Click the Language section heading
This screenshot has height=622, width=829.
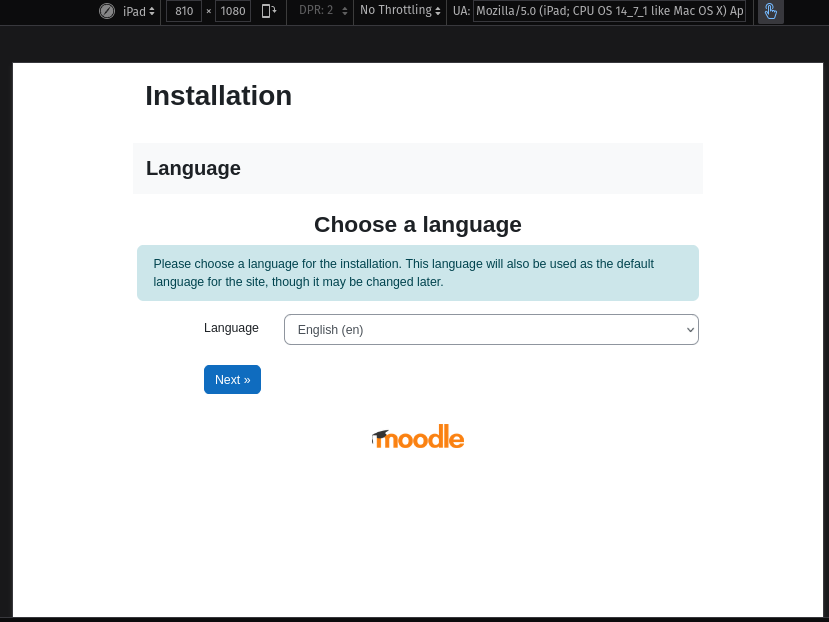[193, 168]
